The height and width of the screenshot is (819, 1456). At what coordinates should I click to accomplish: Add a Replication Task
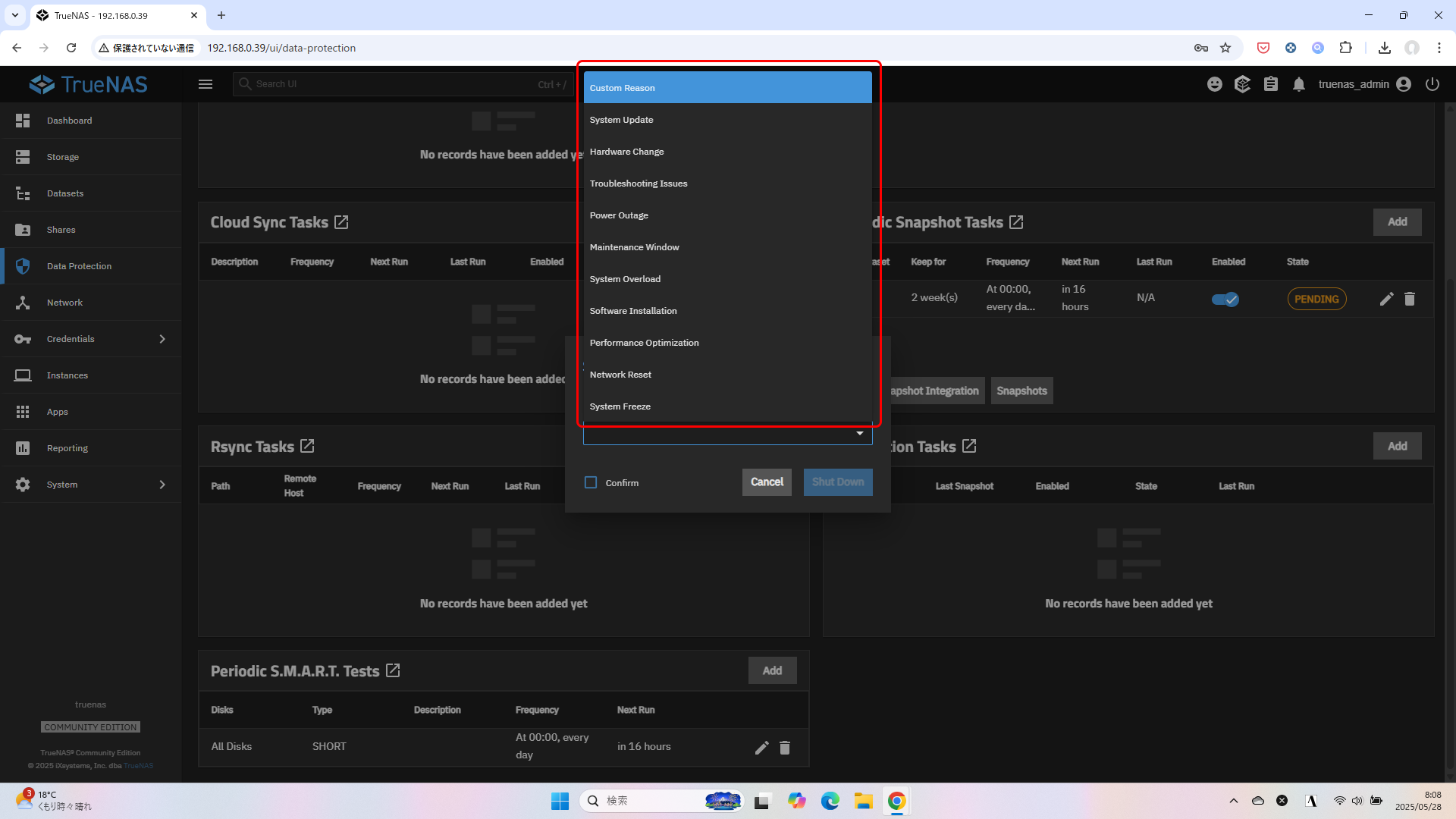coord(1397,446)
